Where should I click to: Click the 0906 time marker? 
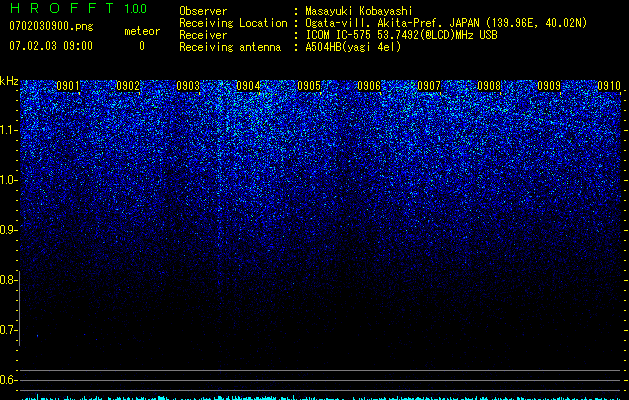369,86
